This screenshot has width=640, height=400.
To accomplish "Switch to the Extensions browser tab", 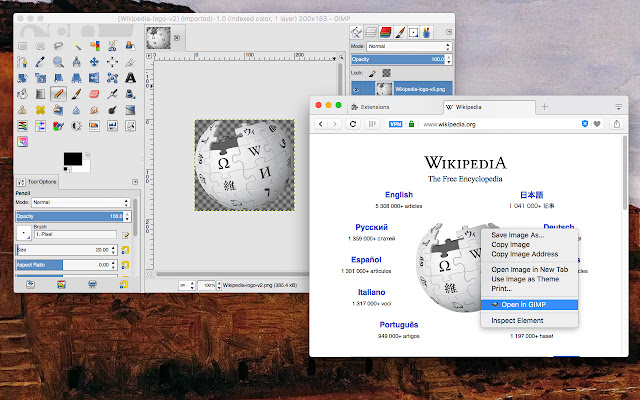I will point(374,106).
